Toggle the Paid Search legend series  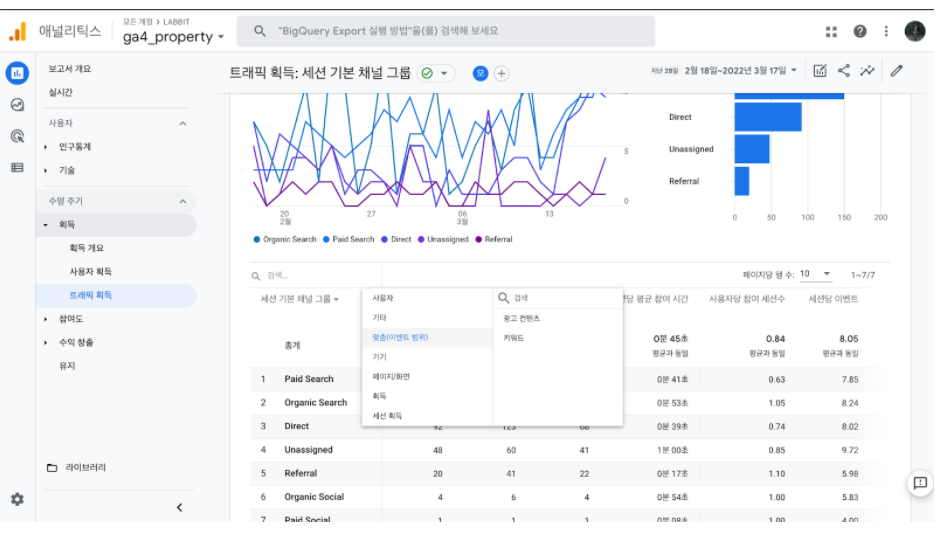pos(349,240)
